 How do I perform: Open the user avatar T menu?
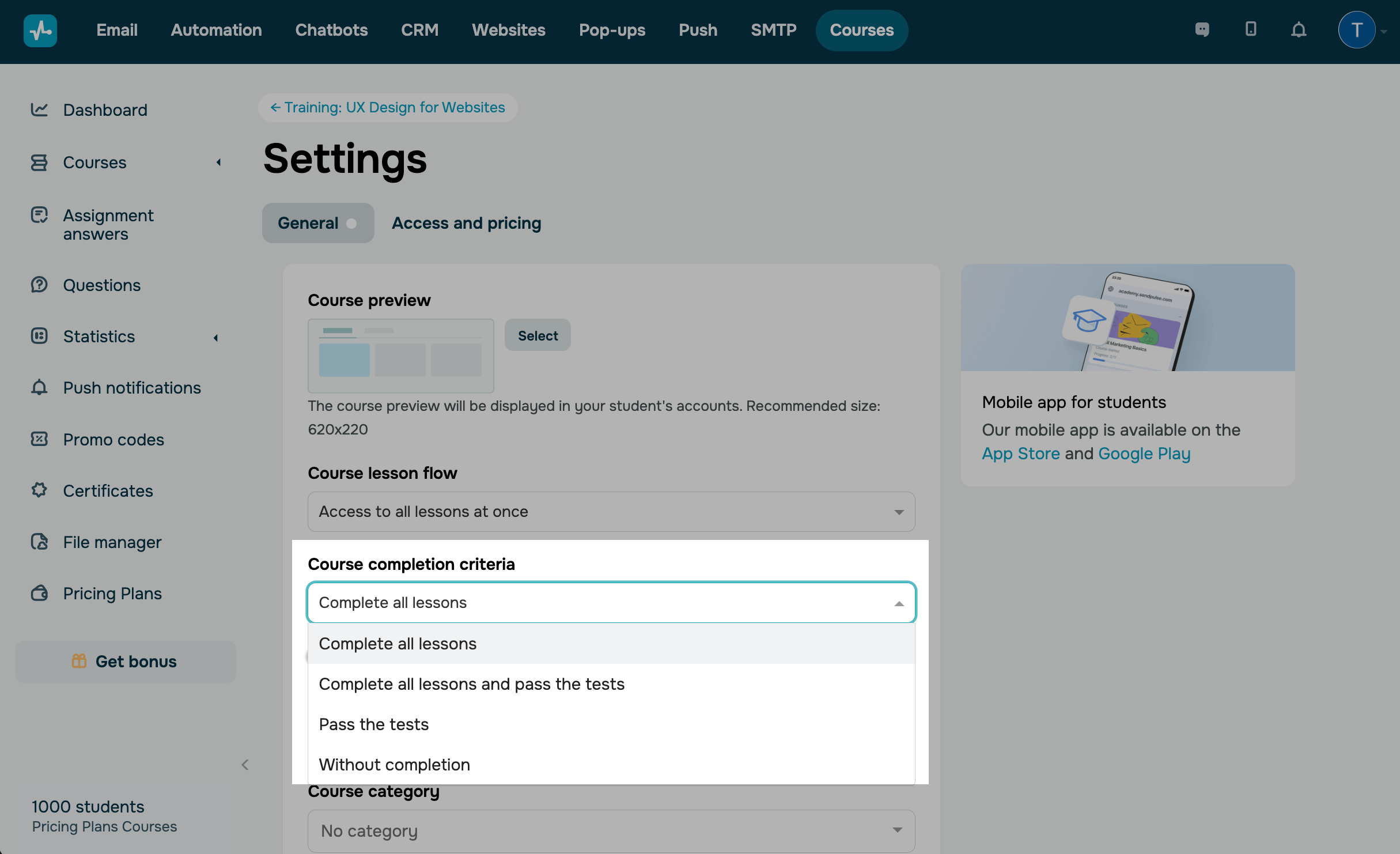click(x=1357, y=30)
